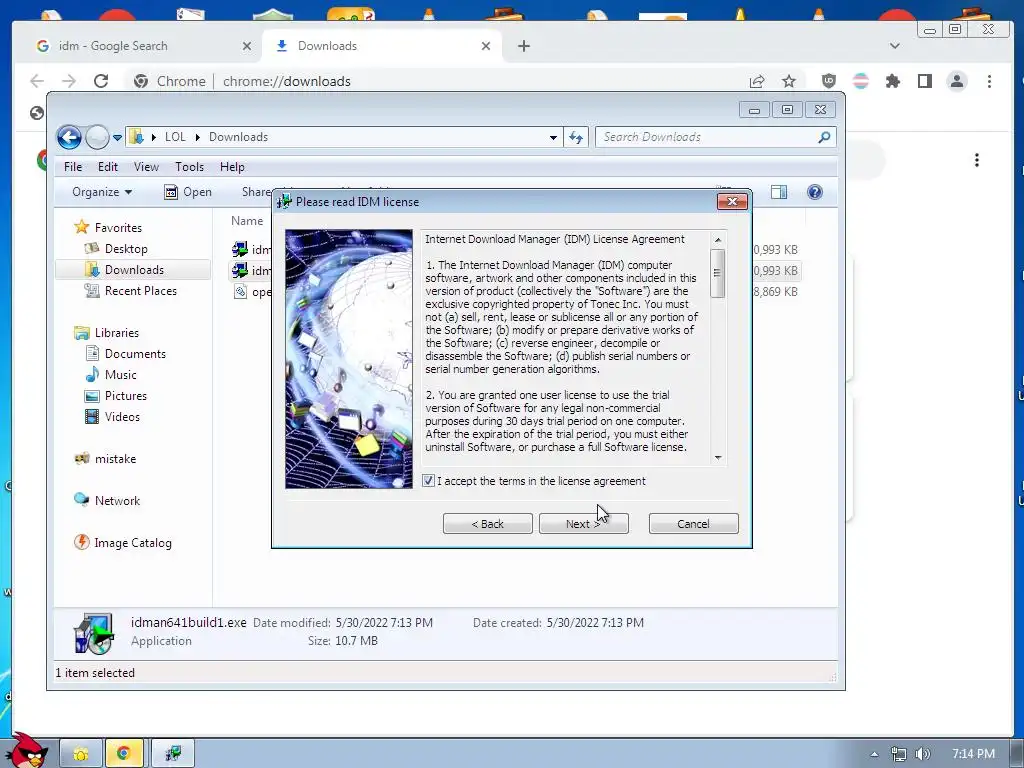Select Recent Places in navigation pane

pyautogui.click(x=140, y=291)
